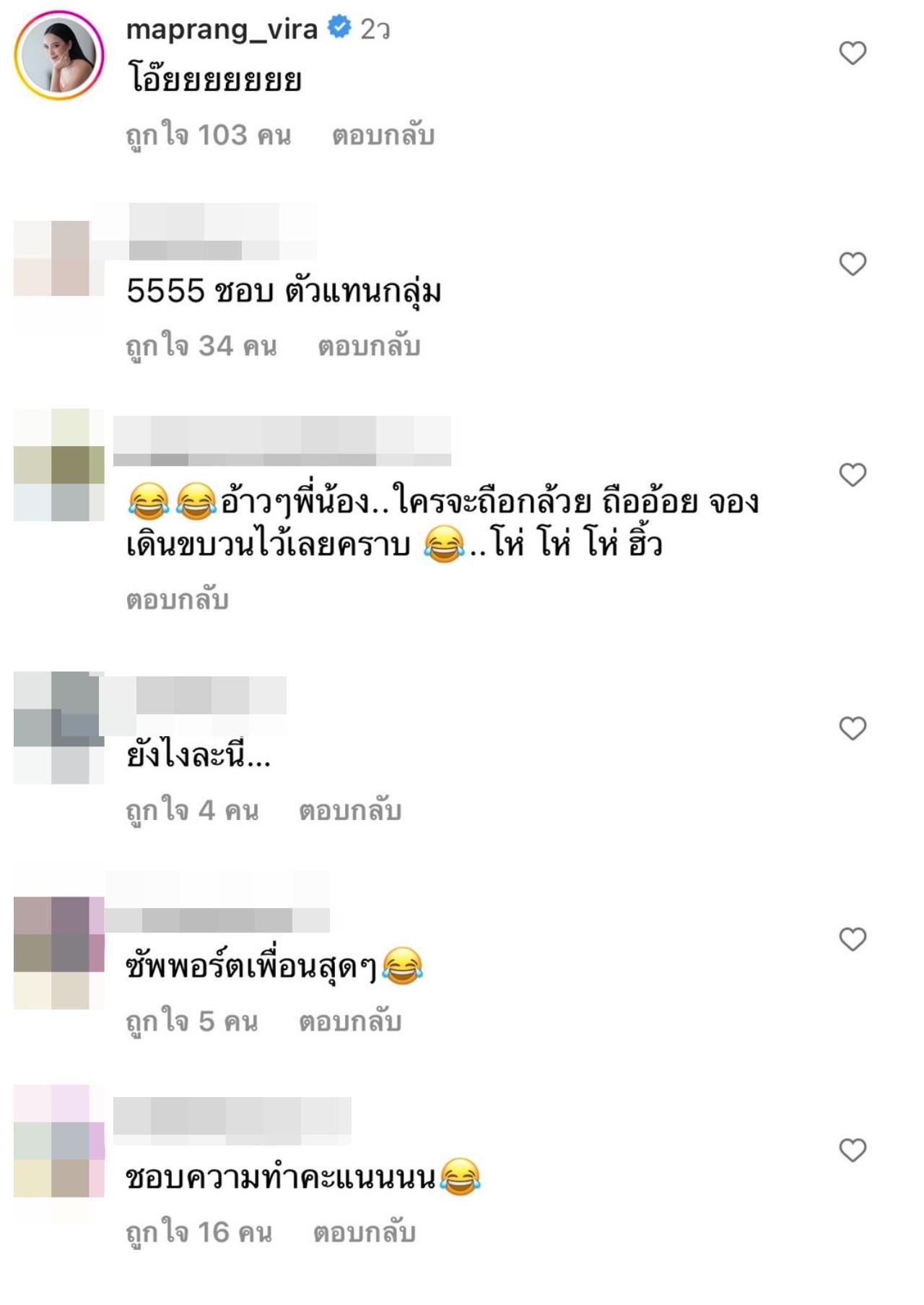Screen dimensions: 924x1305
Task: Reply to the "อ้าวๆพี่น้อง" comment
Action: (x=178, y=600)
